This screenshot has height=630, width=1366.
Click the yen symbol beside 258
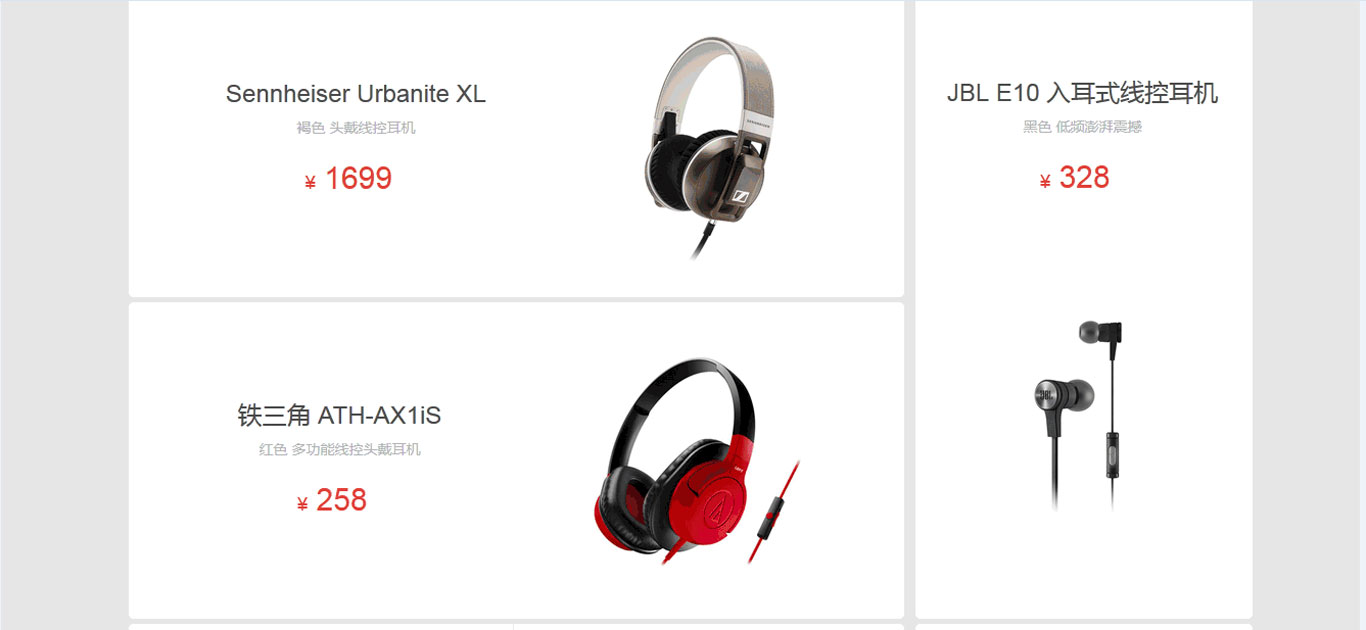[302, 504]
